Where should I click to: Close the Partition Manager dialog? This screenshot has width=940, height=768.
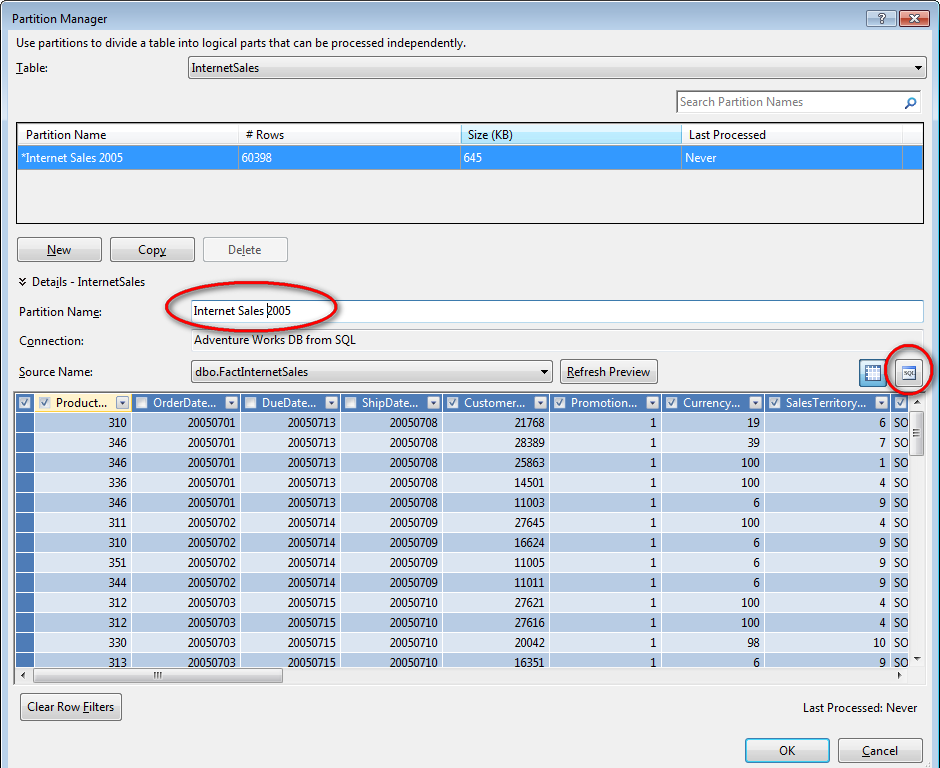(914, 19)
